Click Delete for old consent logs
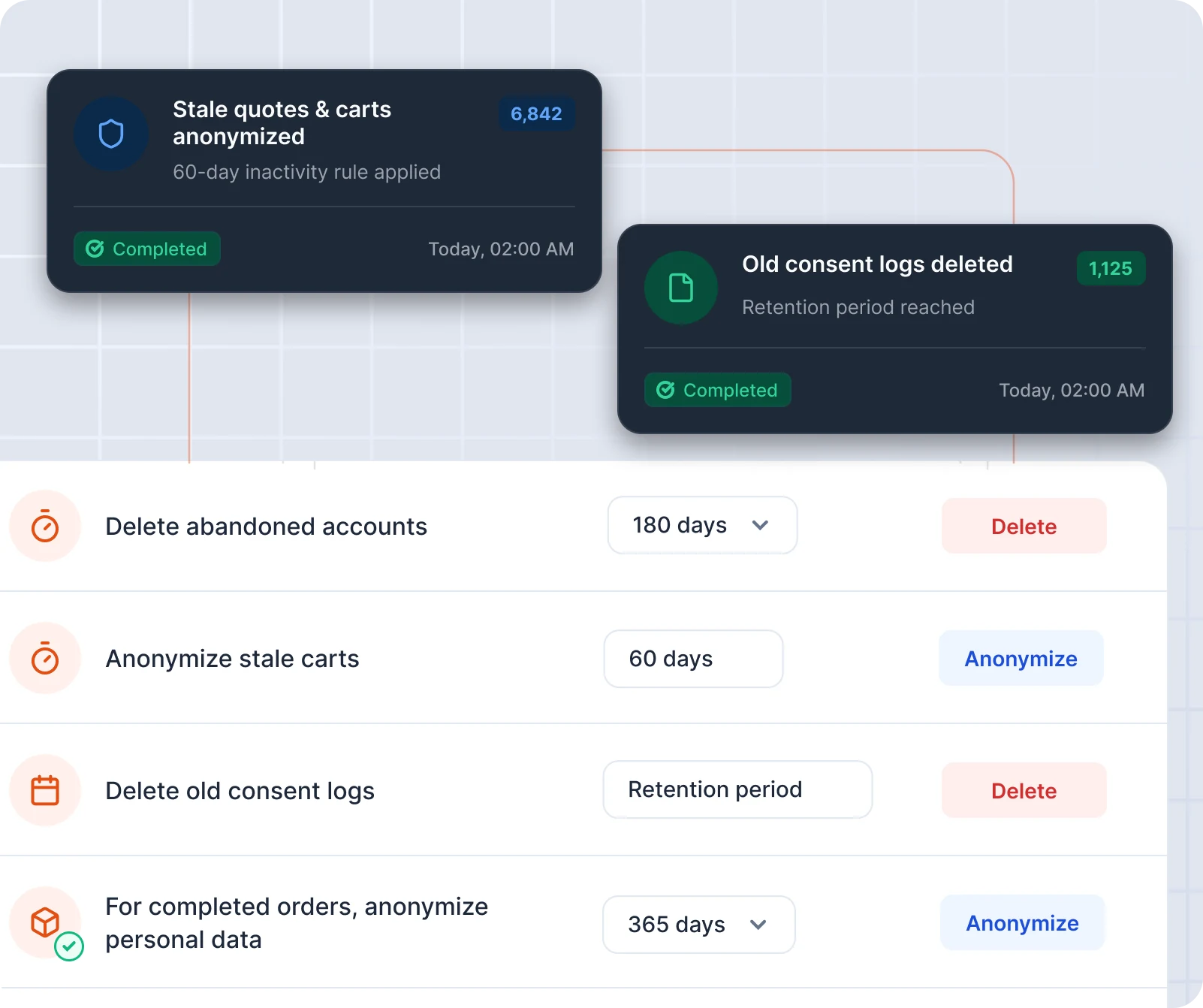The width and height of the screenshot is (1203, 1008). coord(1024,791)
